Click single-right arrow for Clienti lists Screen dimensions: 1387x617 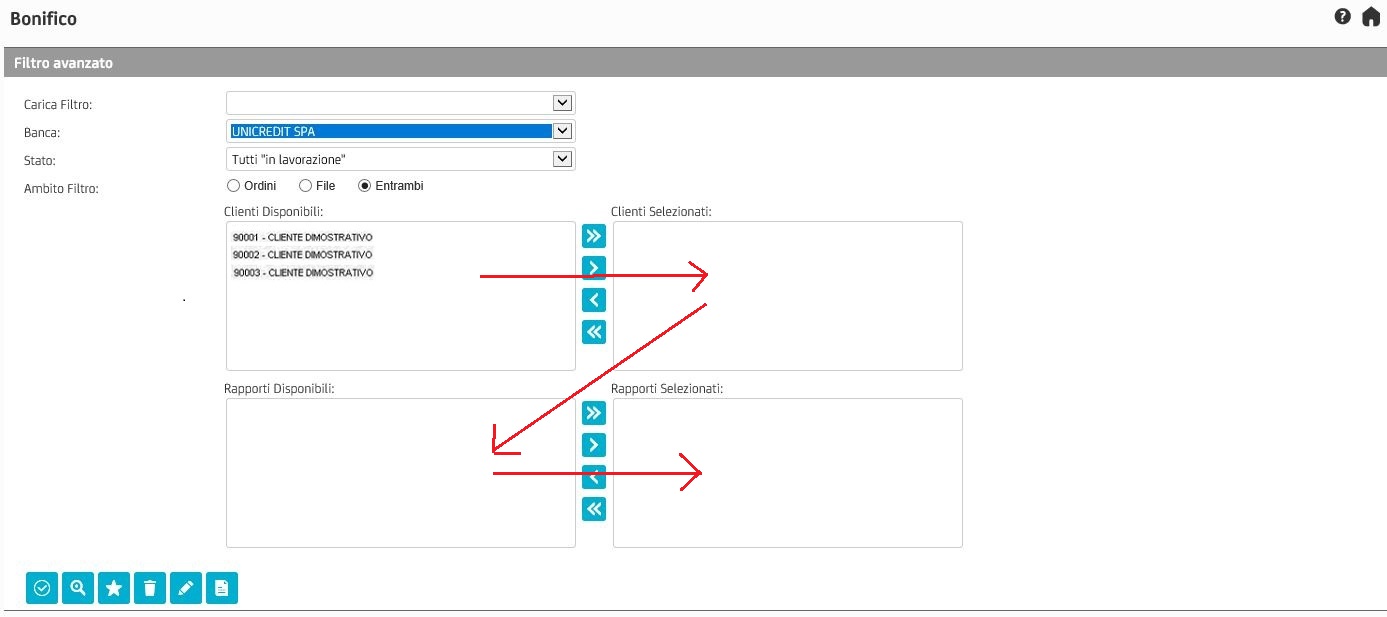tap(594, 268)
